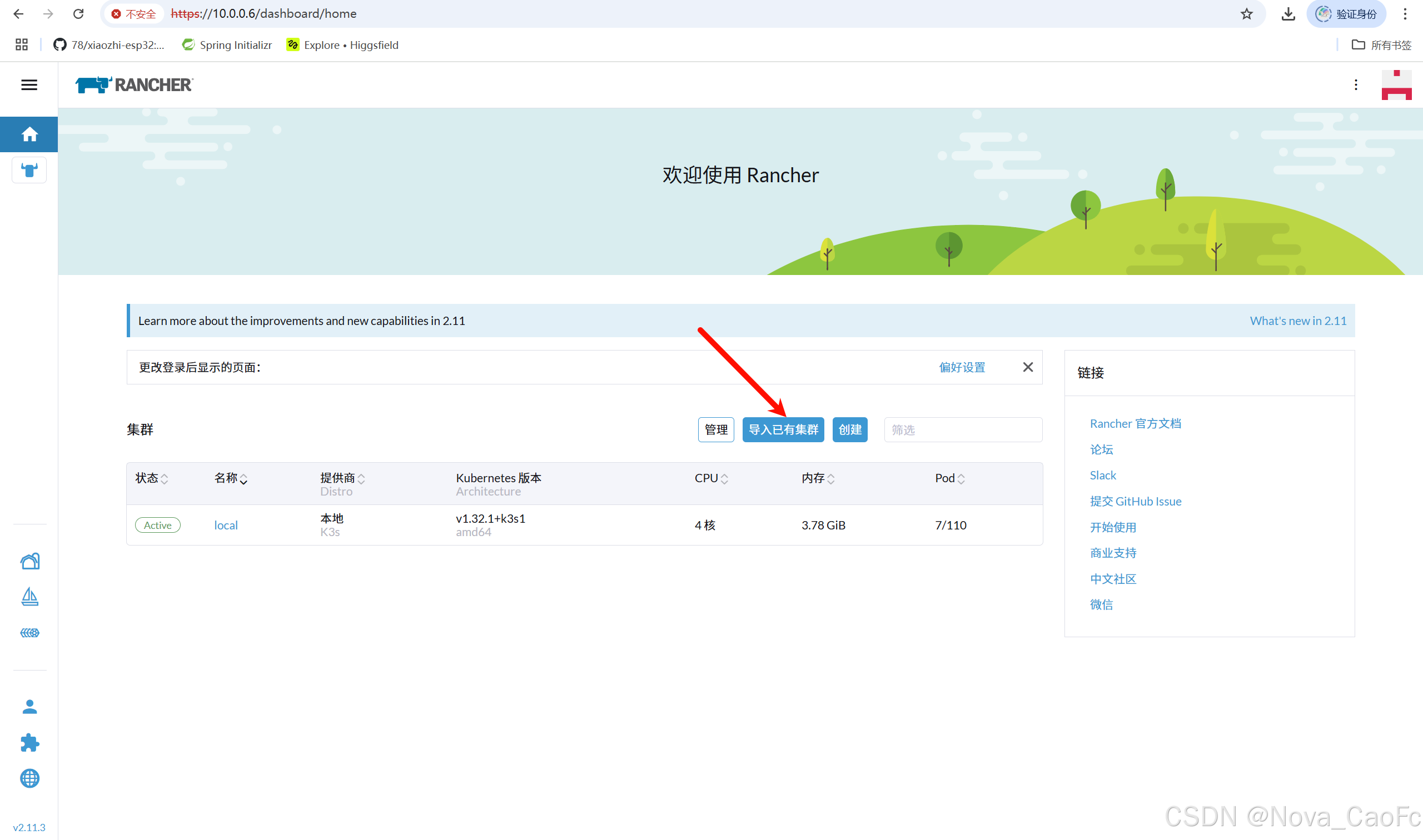Click the 创建 cluster button

(x=849, y=429)
